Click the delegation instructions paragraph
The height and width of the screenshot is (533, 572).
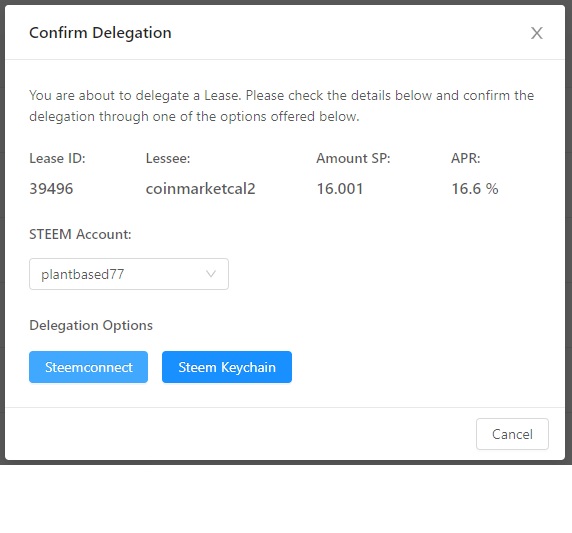282,106
